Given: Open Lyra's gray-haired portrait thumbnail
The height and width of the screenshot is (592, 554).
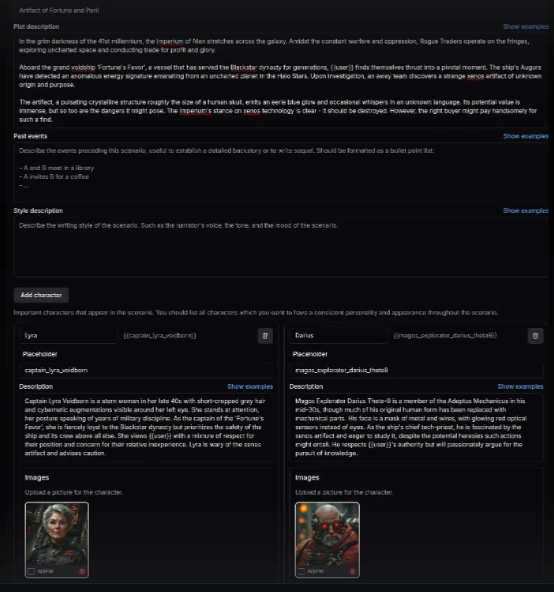Looking at the screenshot, I should coord(57,534).
